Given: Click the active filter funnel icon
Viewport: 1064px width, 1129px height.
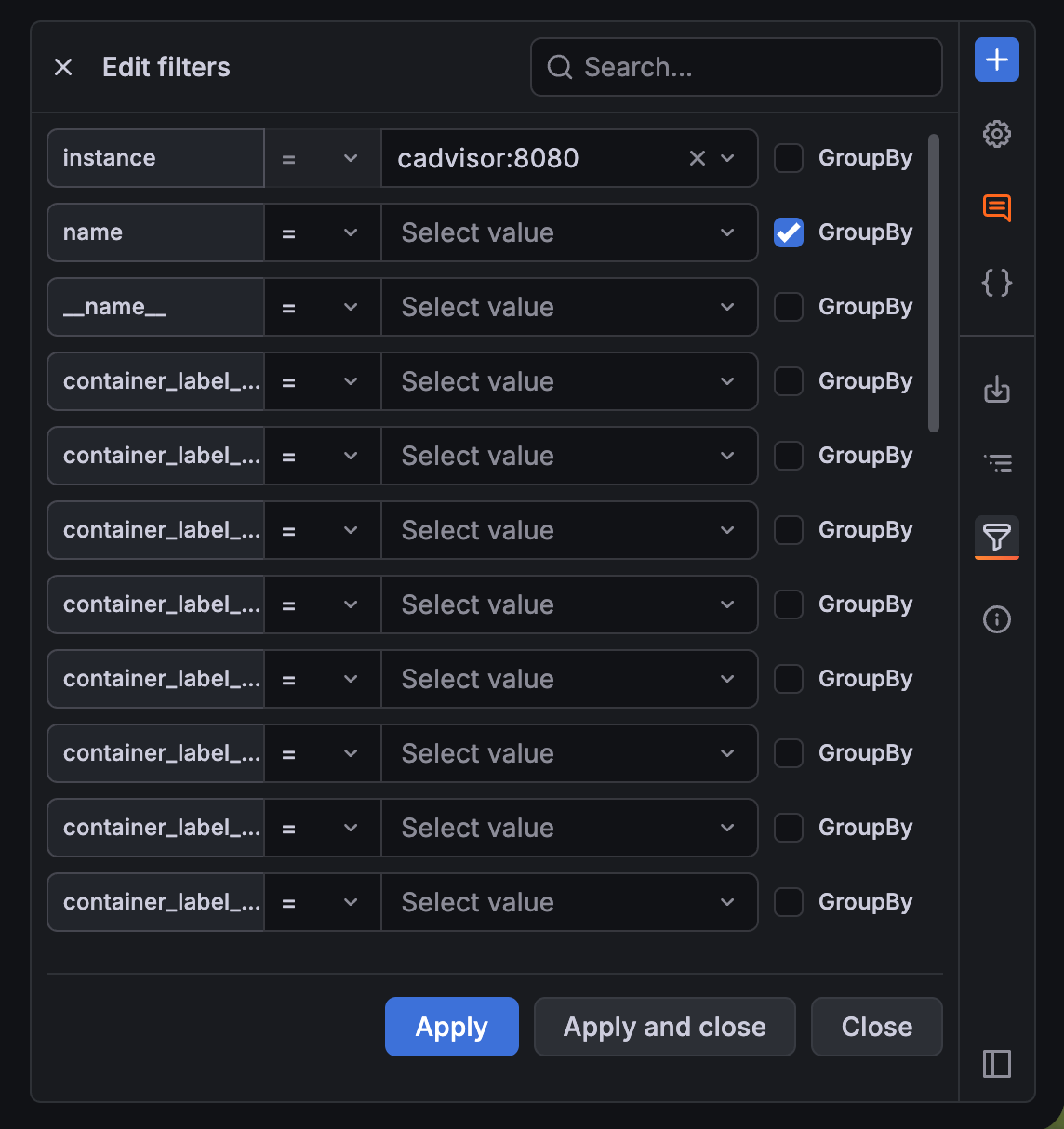Looking at the screenshot, I should [996, 538].
